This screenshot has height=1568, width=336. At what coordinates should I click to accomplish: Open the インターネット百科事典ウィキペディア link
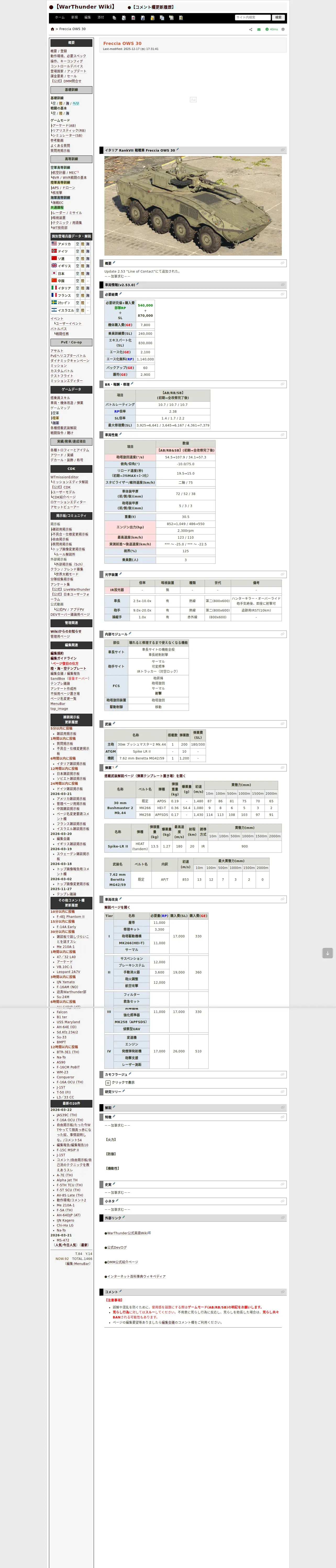[x=136, y=1276]
